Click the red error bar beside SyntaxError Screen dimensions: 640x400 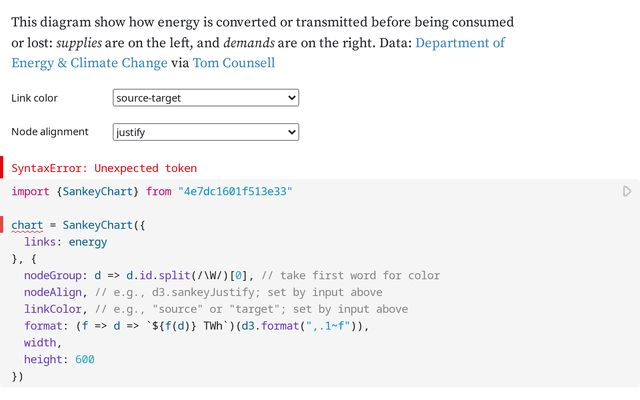[x=2, y=168]
